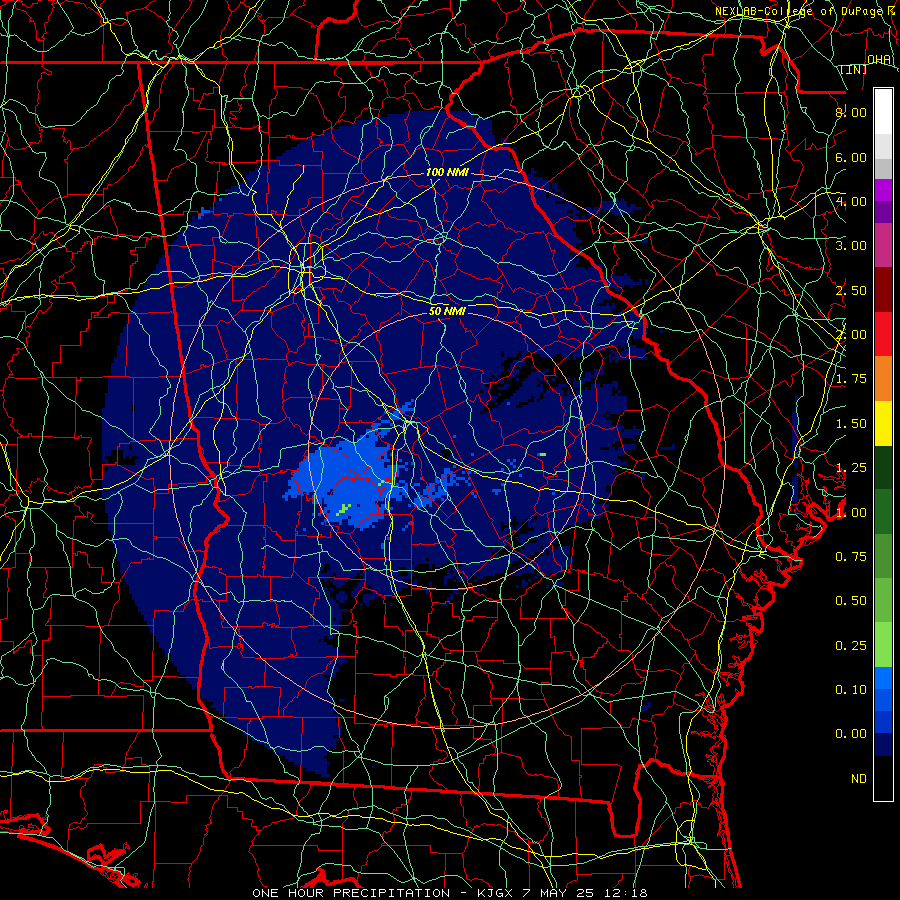The height and width of the screenshot is (900, 900).
Task: Click the 8.00 legend value
Action: (x=851, y=112)
